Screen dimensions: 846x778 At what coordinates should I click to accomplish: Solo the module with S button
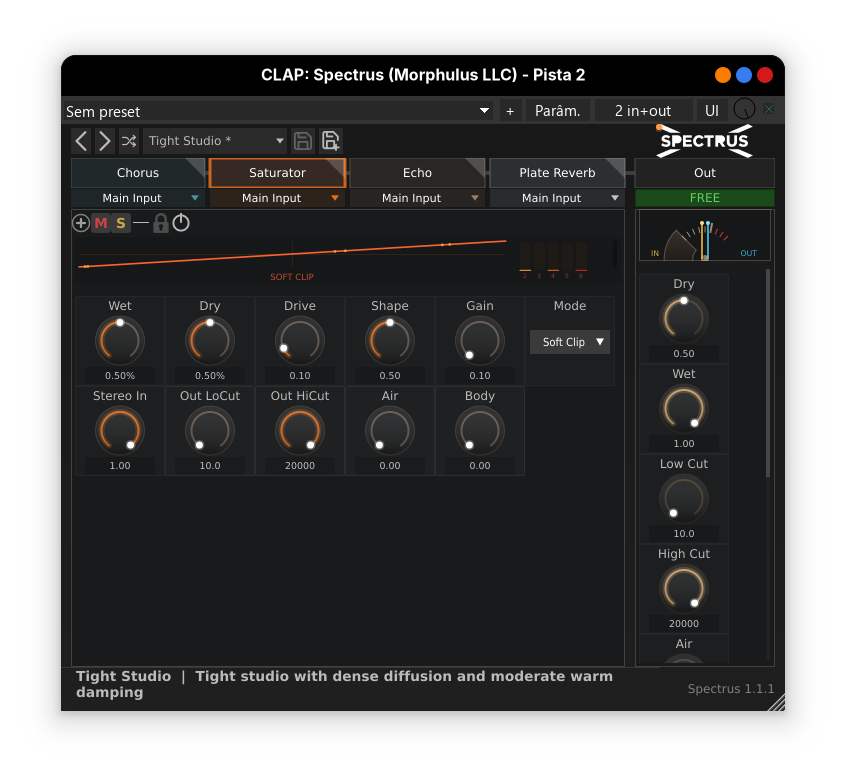(x=121, y=223)
